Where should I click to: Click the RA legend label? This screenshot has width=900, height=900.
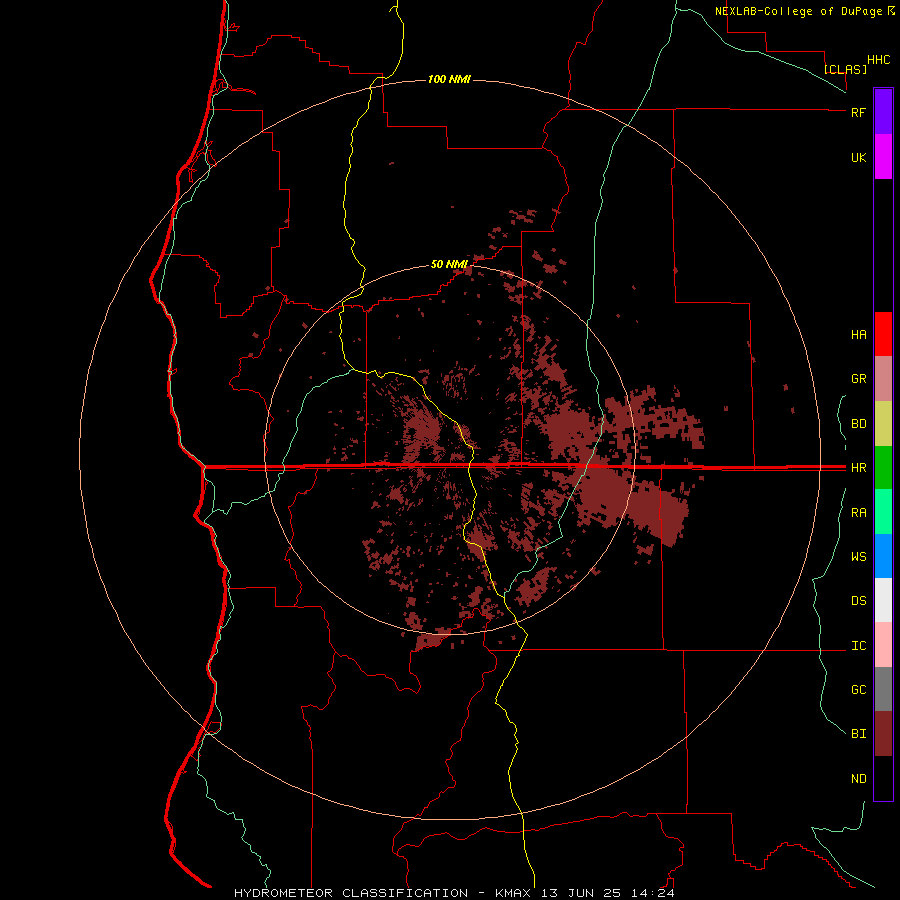pyautogui.click(x=858, y=513)
